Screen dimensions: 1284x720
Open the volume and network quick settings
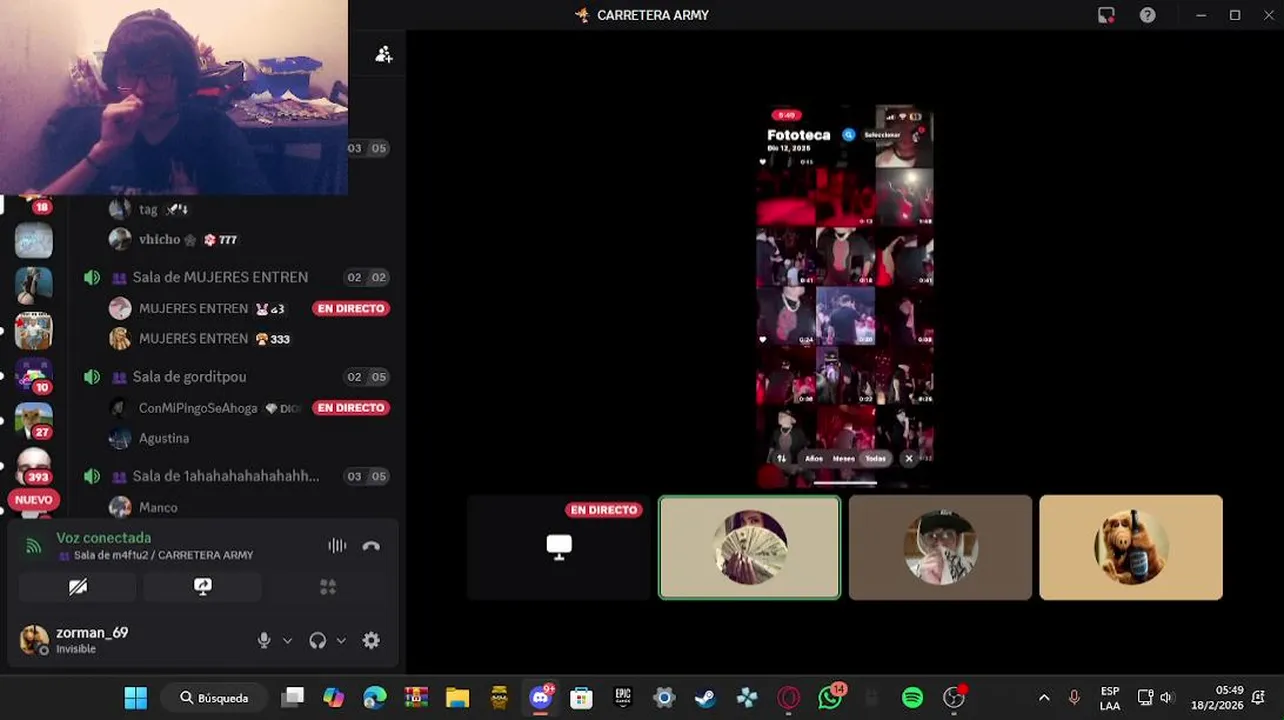(x=1156, y=698)
